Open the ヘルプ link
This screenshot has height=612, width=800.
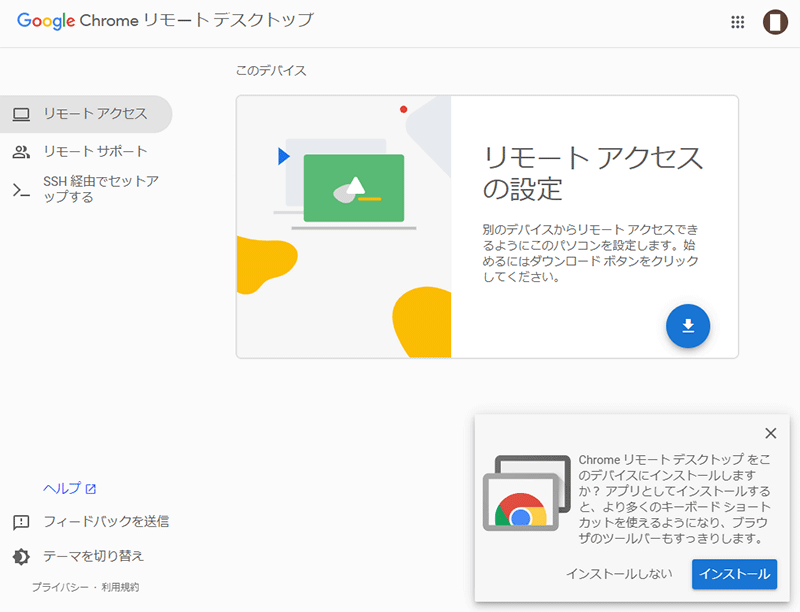coord(62,488)
